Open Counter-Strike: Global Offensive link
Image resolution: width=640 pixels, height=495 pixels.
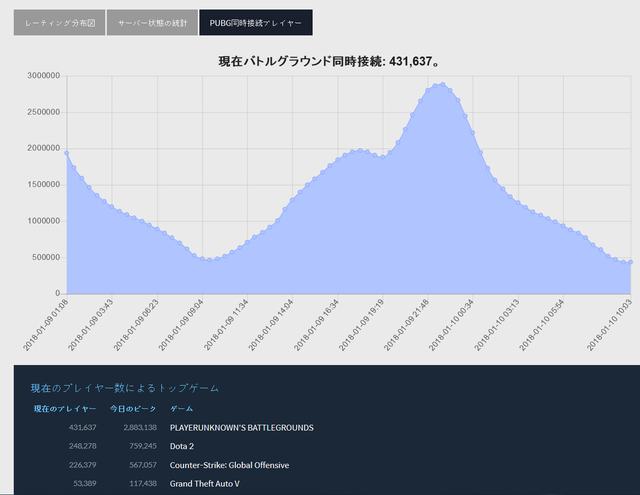coord(229,465)
